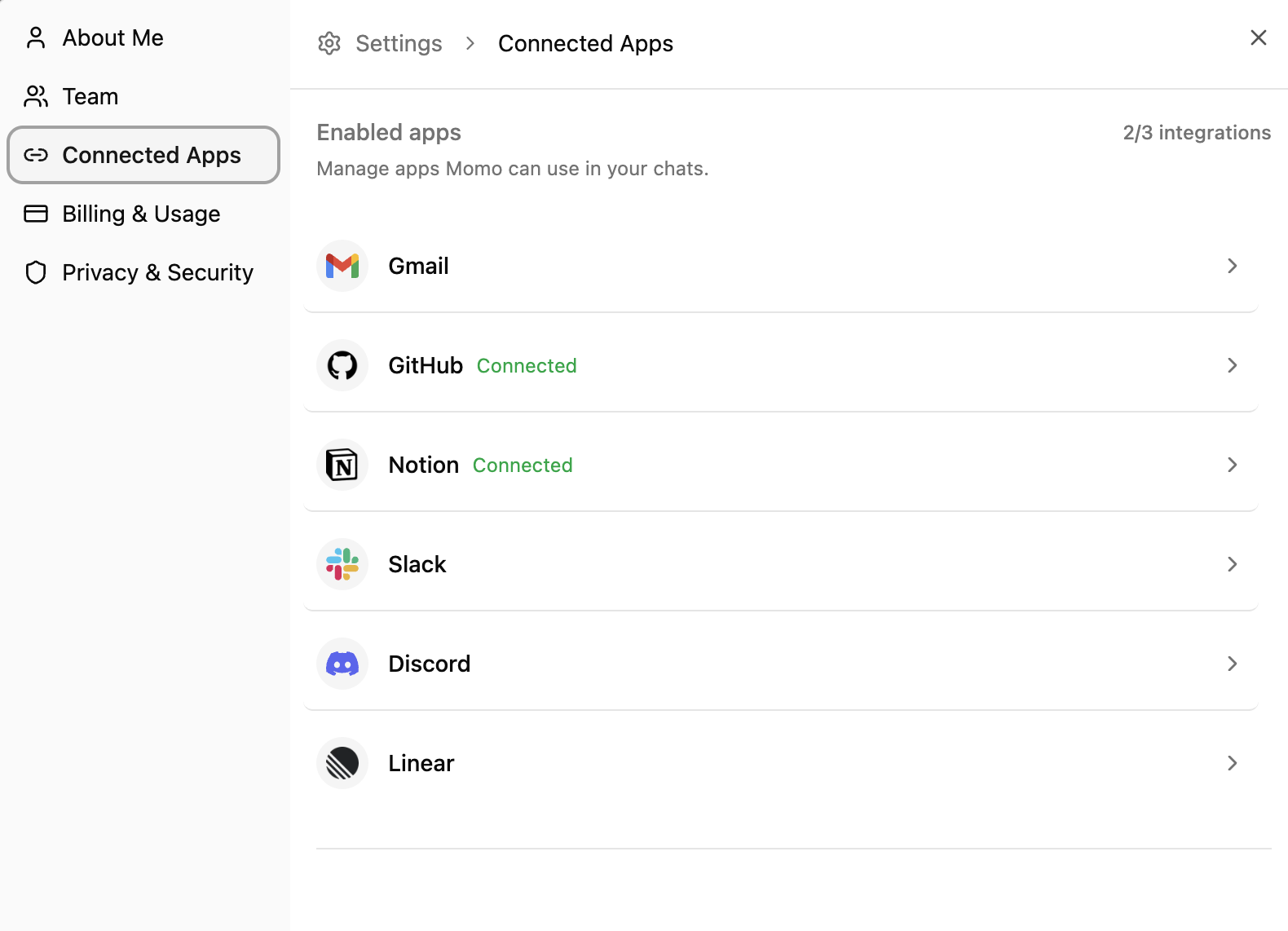Click the Slack logo icon
1288x931 pixels.
[x=342, y=564]
